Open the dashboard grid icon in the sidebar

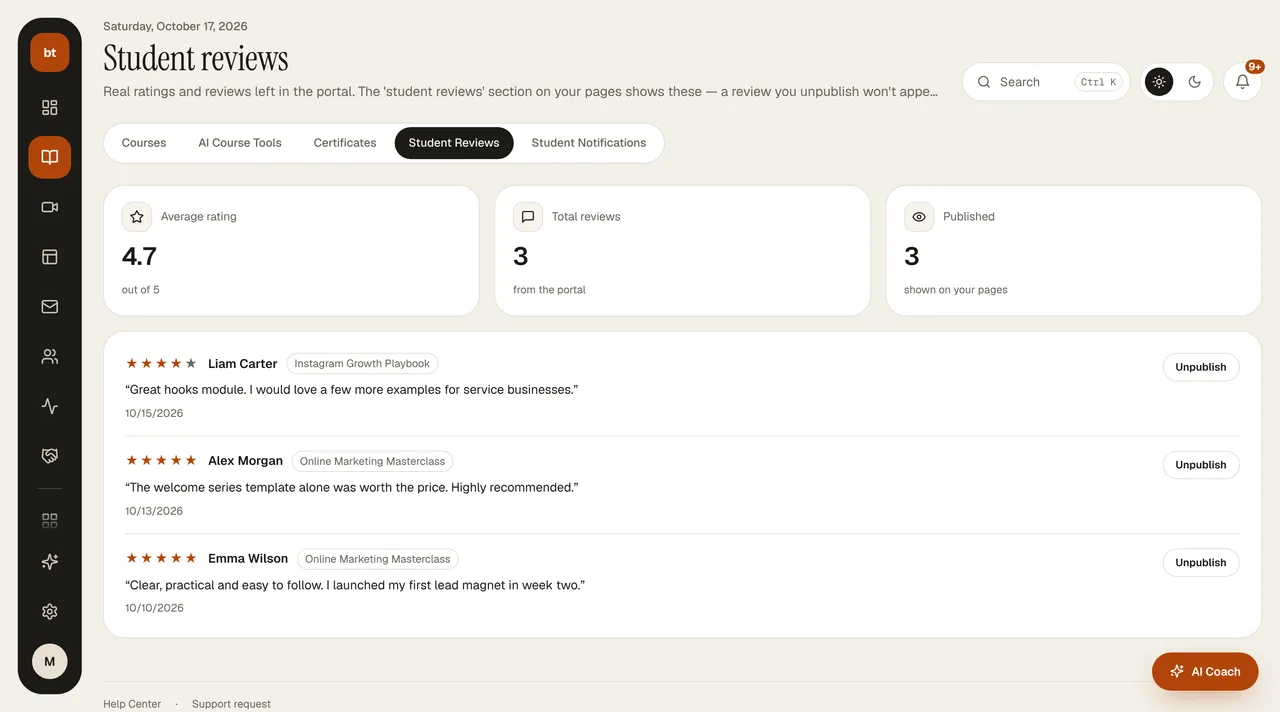pos(50,107)
